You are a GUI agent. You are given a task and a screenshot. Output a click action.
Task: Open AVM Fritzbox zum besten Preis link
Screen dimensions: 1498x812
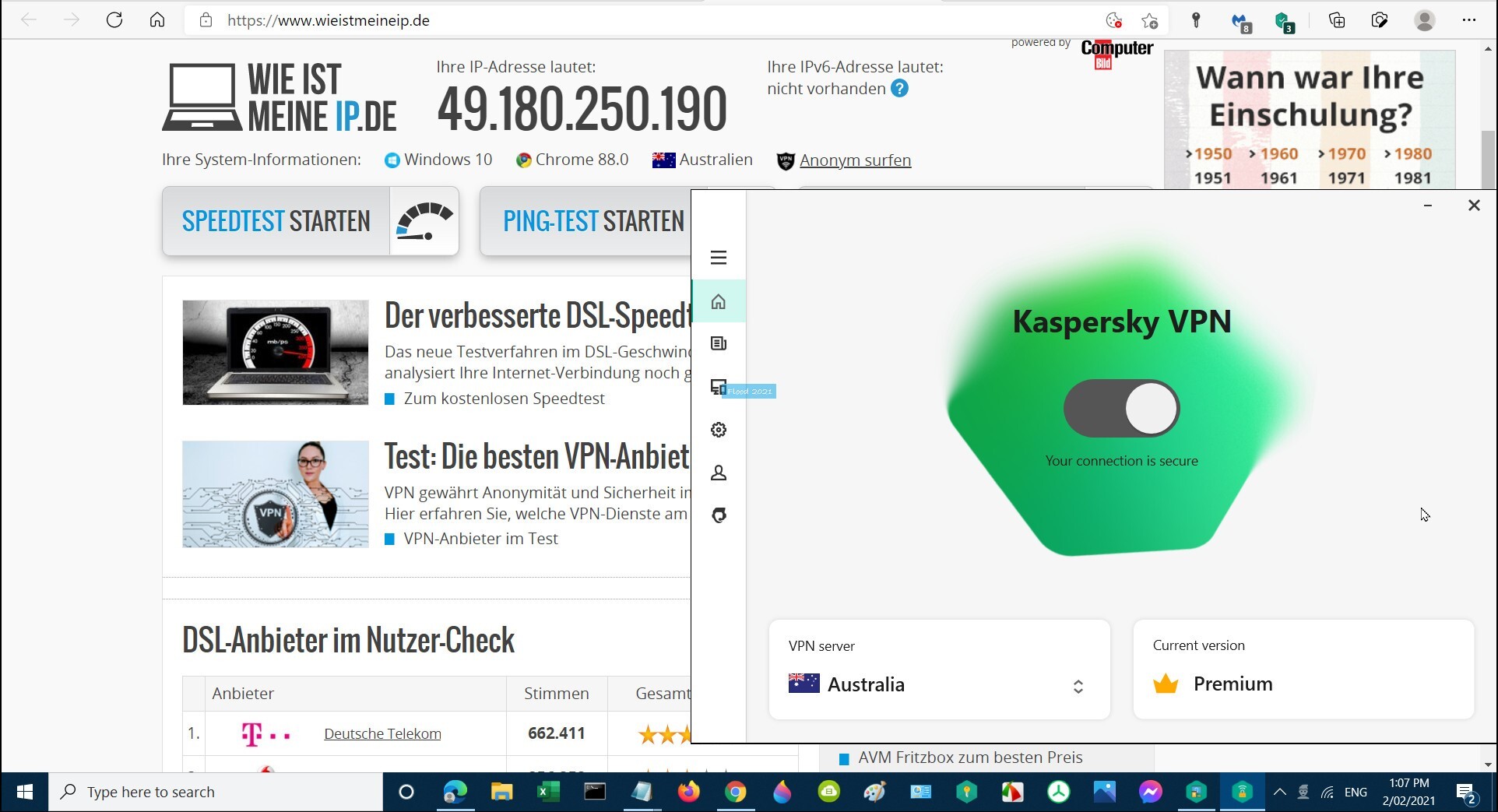click(970, 758)
